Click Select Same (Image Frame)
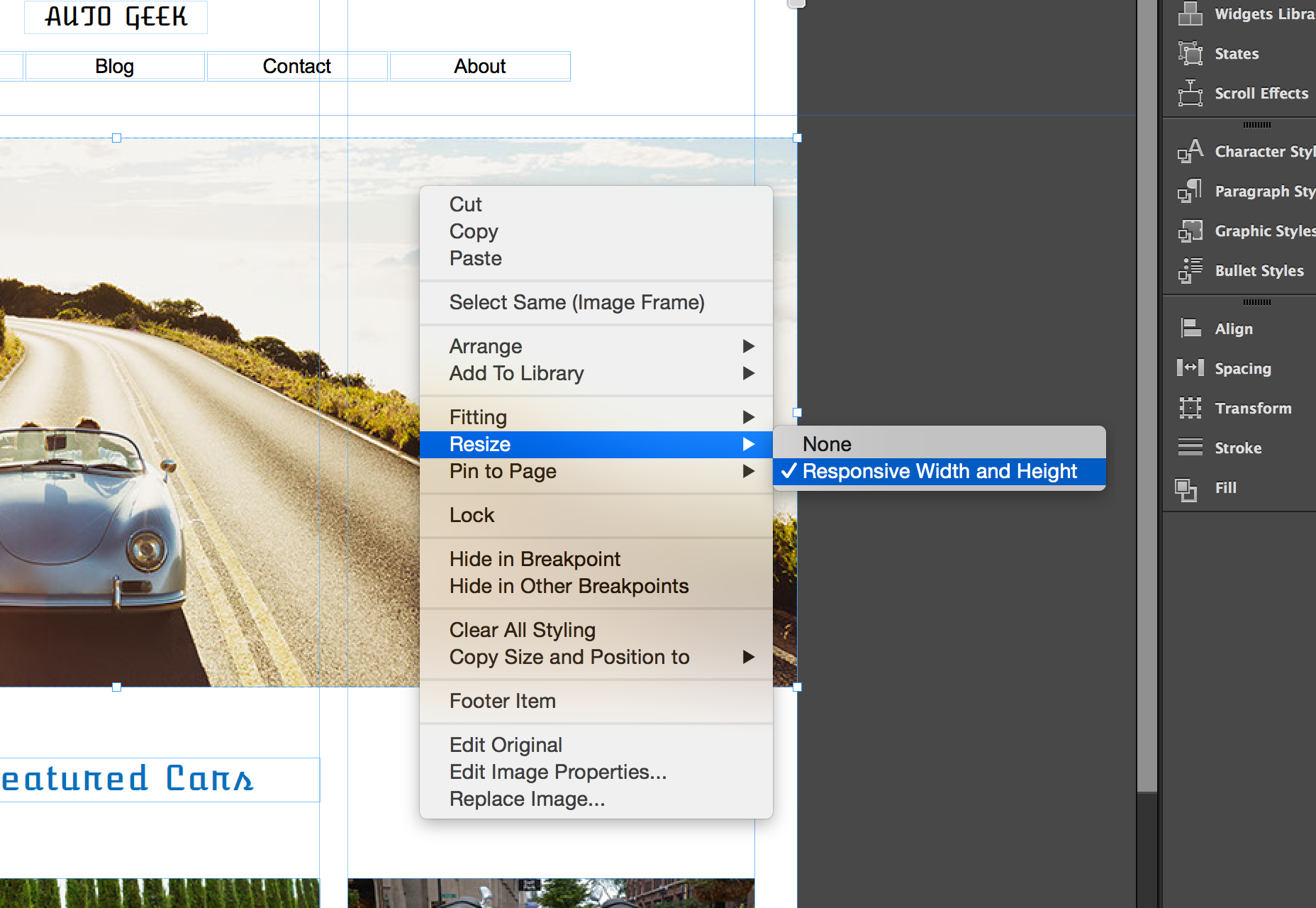The height and width of the screenshot is (908, 1316). [x=596, y=302]
